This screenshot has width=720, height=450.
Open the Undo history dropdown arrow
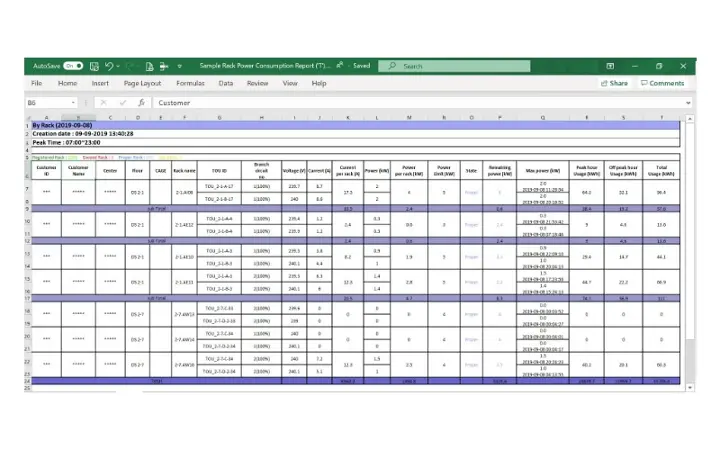click(x=119, y=66)
